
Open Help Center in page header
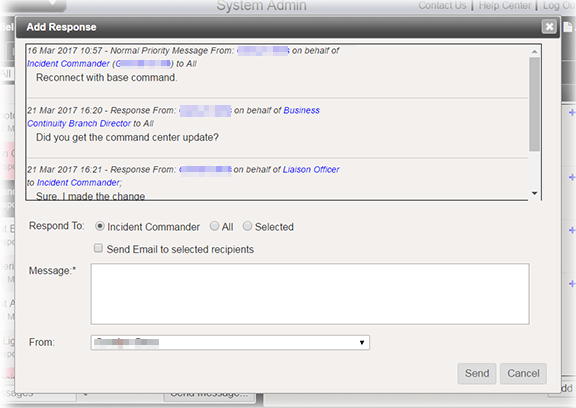[x=505, y=6]
